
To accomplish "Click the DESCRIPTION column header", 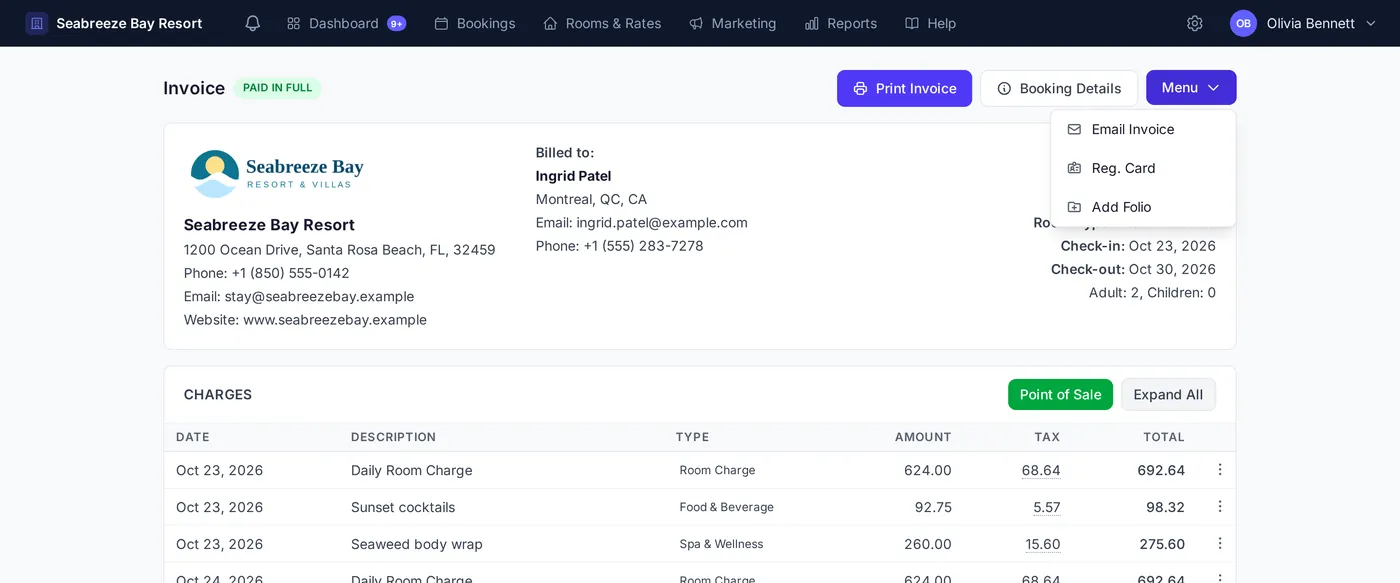I will [394, 437].
